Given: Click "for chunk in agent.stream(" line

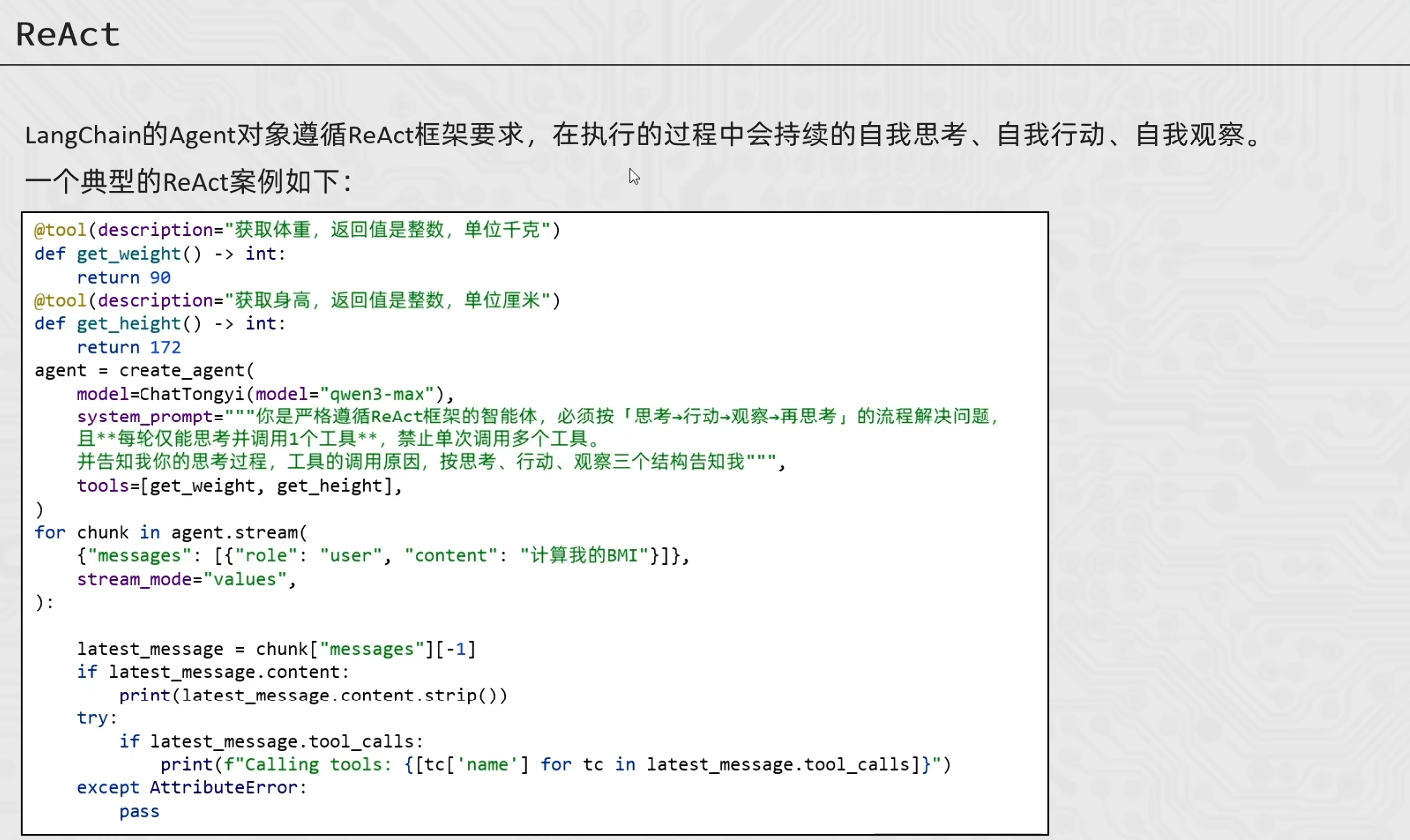Looking at the screenshot, I should 171,532.
